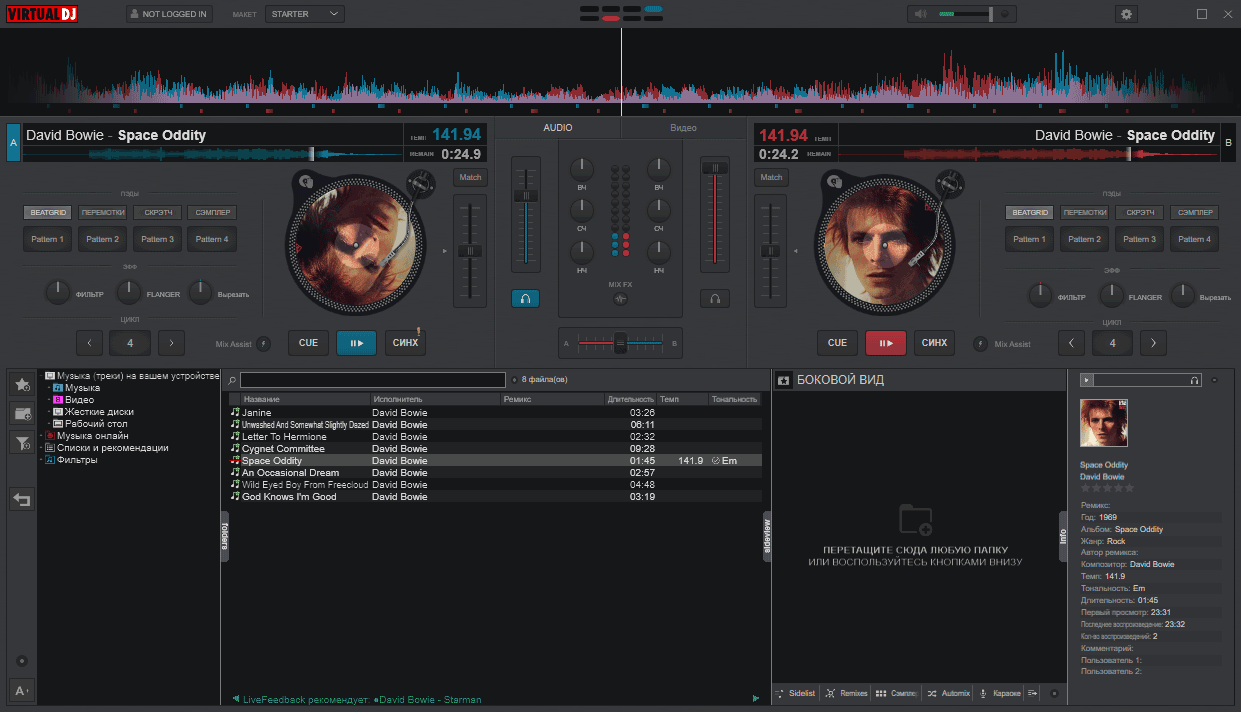
Task: Click the MIX FX icon below the mixer
Action: [x=621, y=299]
